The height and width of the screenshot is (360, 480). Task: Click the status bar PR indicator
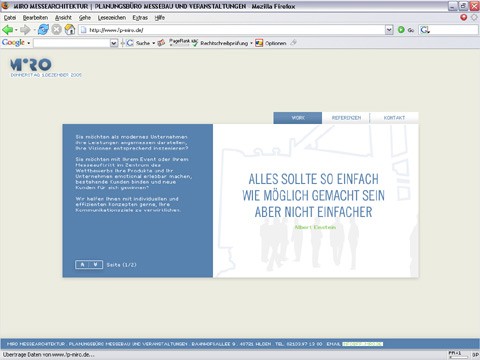(x=458, y=355)
